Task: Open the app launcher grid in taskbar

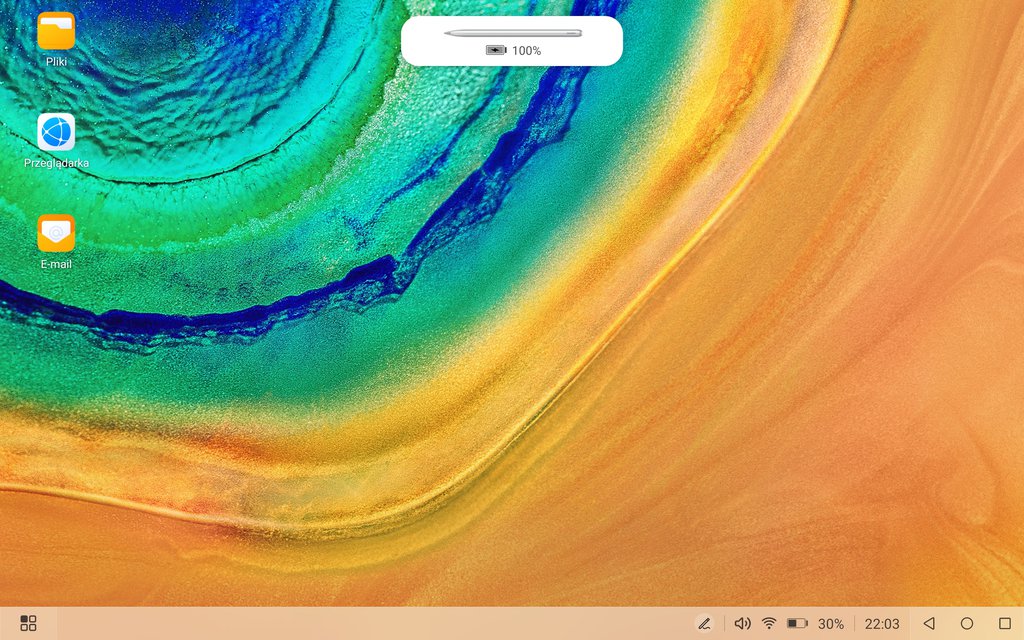Action: point(28,623)
